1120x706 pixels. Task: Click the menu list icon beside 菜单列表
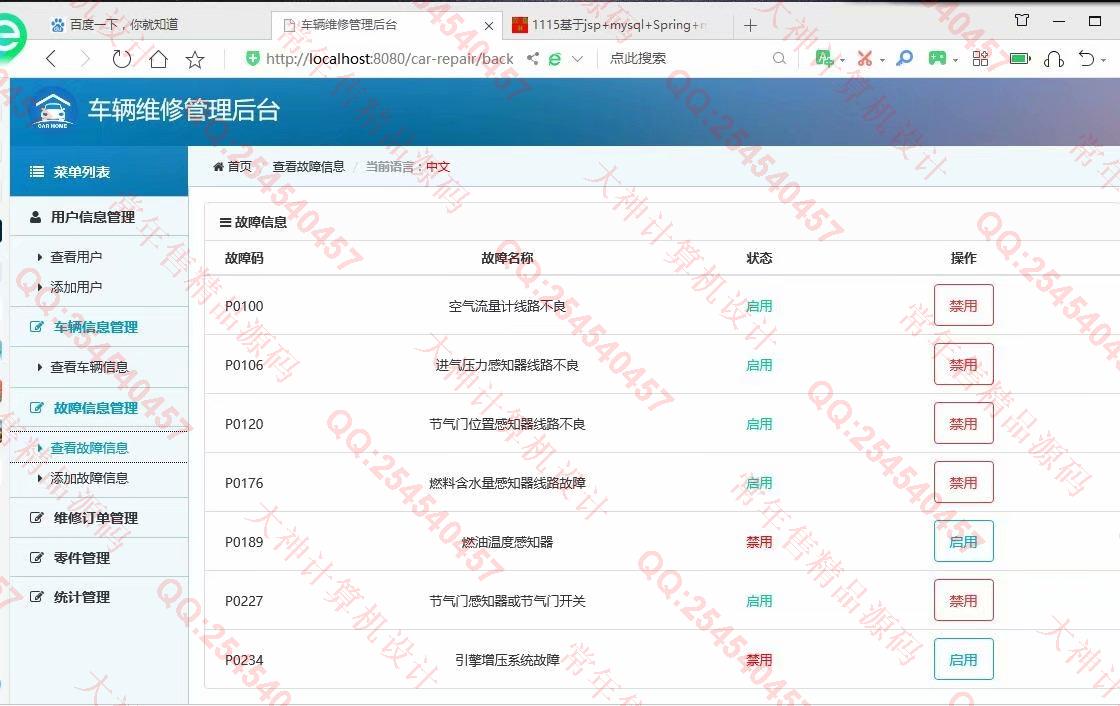click(x=37, y=171)
